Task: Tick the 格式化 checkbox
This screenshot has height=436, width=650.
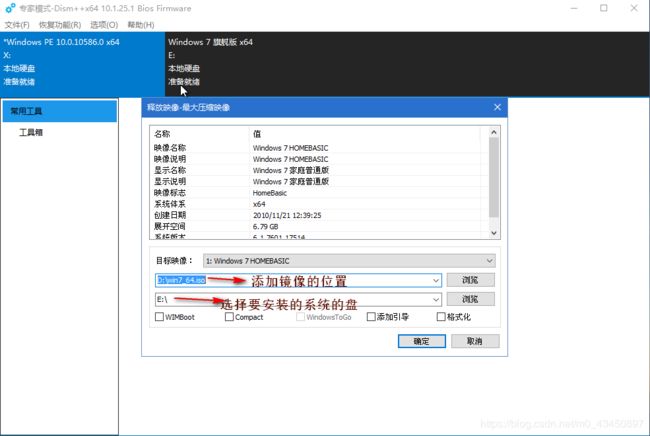Action: click(x=441, y=317)
